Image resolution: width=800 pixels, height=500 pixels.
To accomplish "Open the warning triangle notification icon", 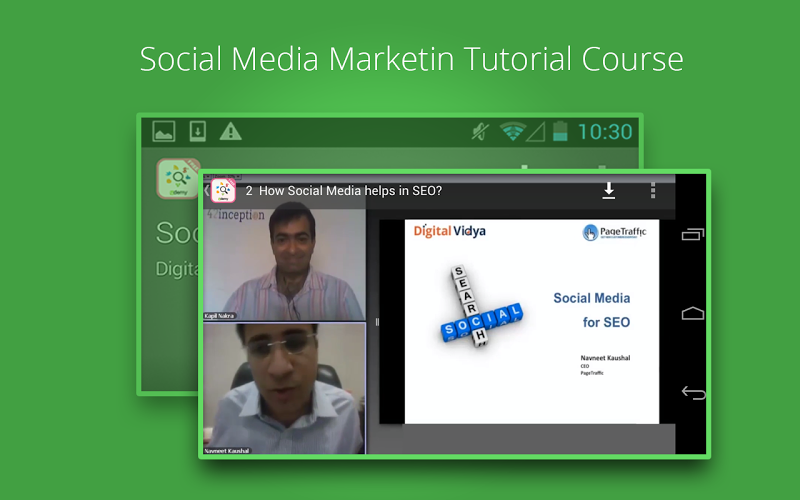I will 231,132.
